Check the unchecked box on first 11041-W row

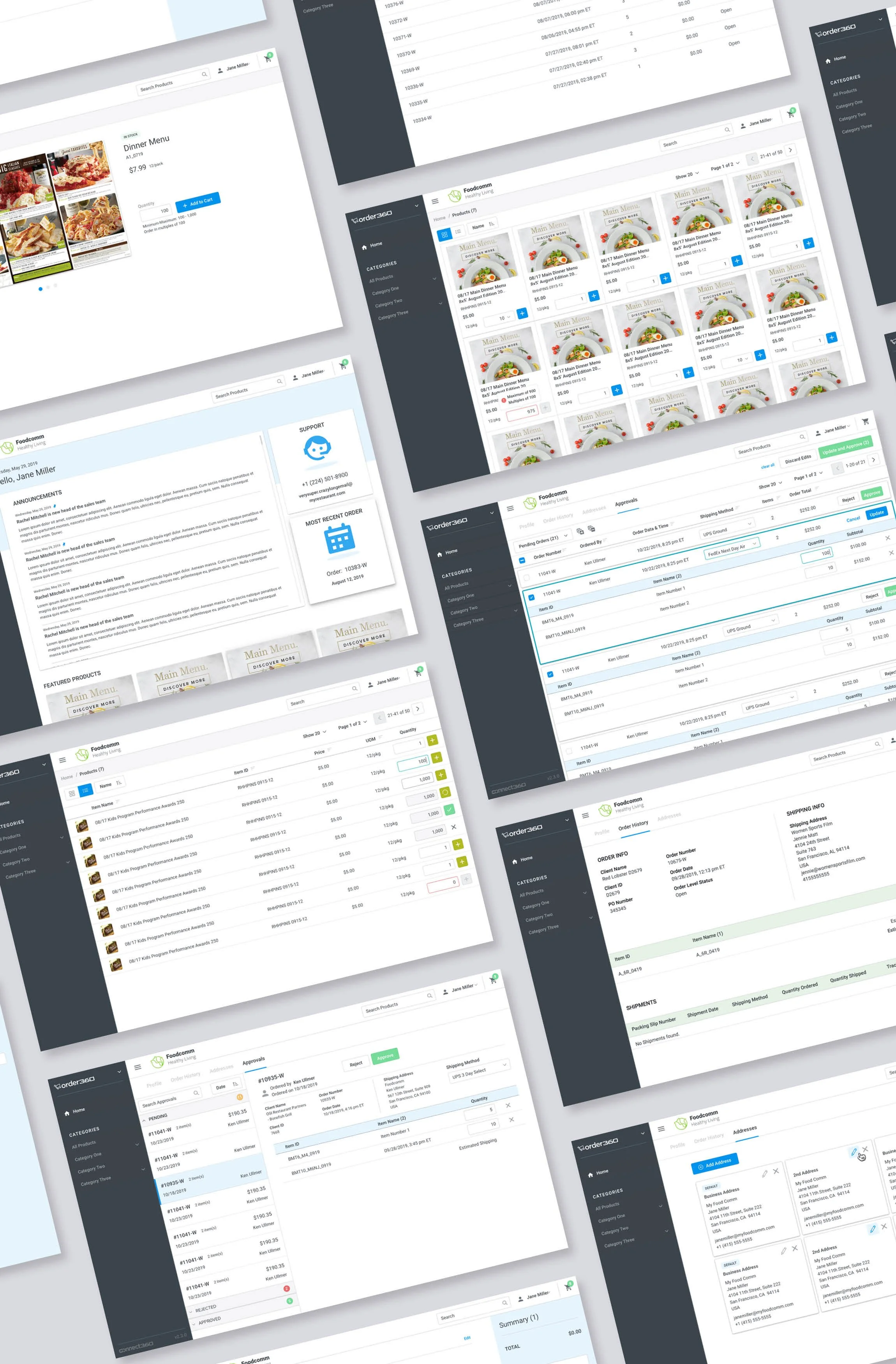coord(526,578)
